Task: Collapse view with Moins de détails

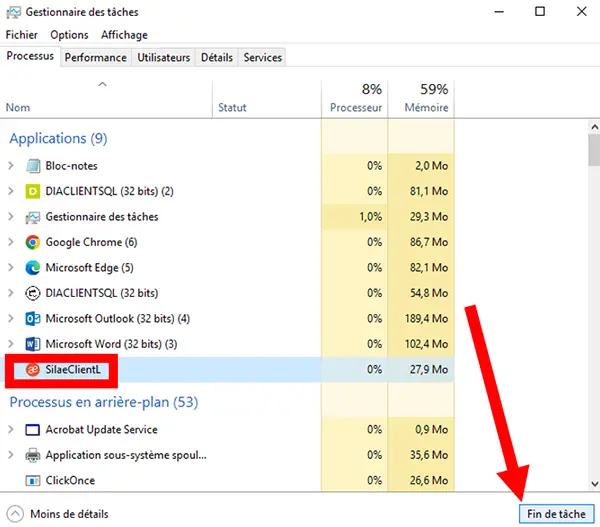Action: pos(58,514)
